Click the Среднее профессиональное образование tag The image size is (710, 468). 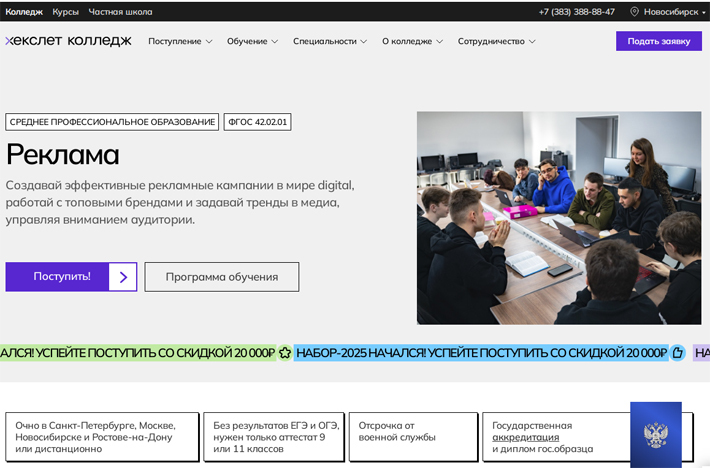click(112, 122)
